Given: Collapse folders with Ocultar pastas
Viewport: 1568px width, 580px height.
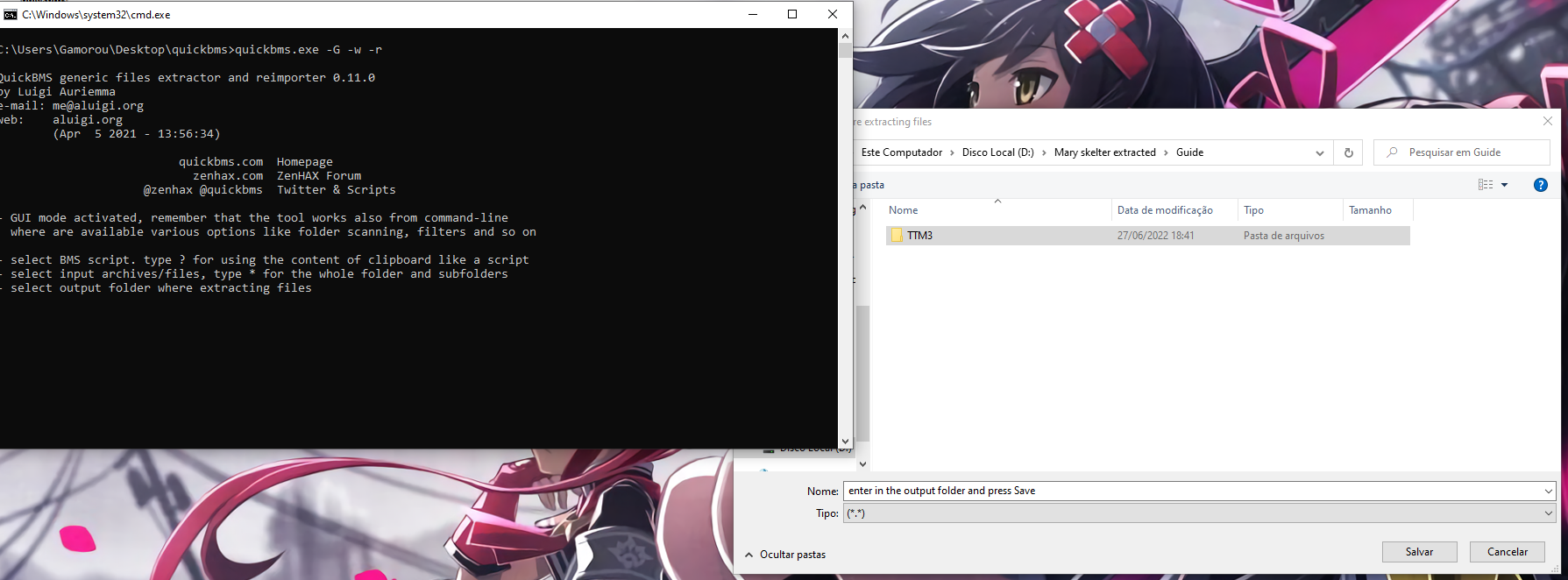Looking at the screenshot, I should pos(785,555).
